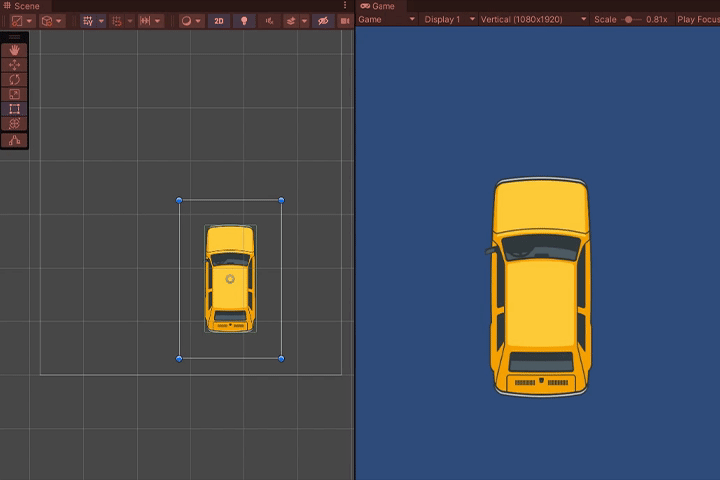Open the Play Focused option
Screen dimensions: 720x480
tap(698, 19)
